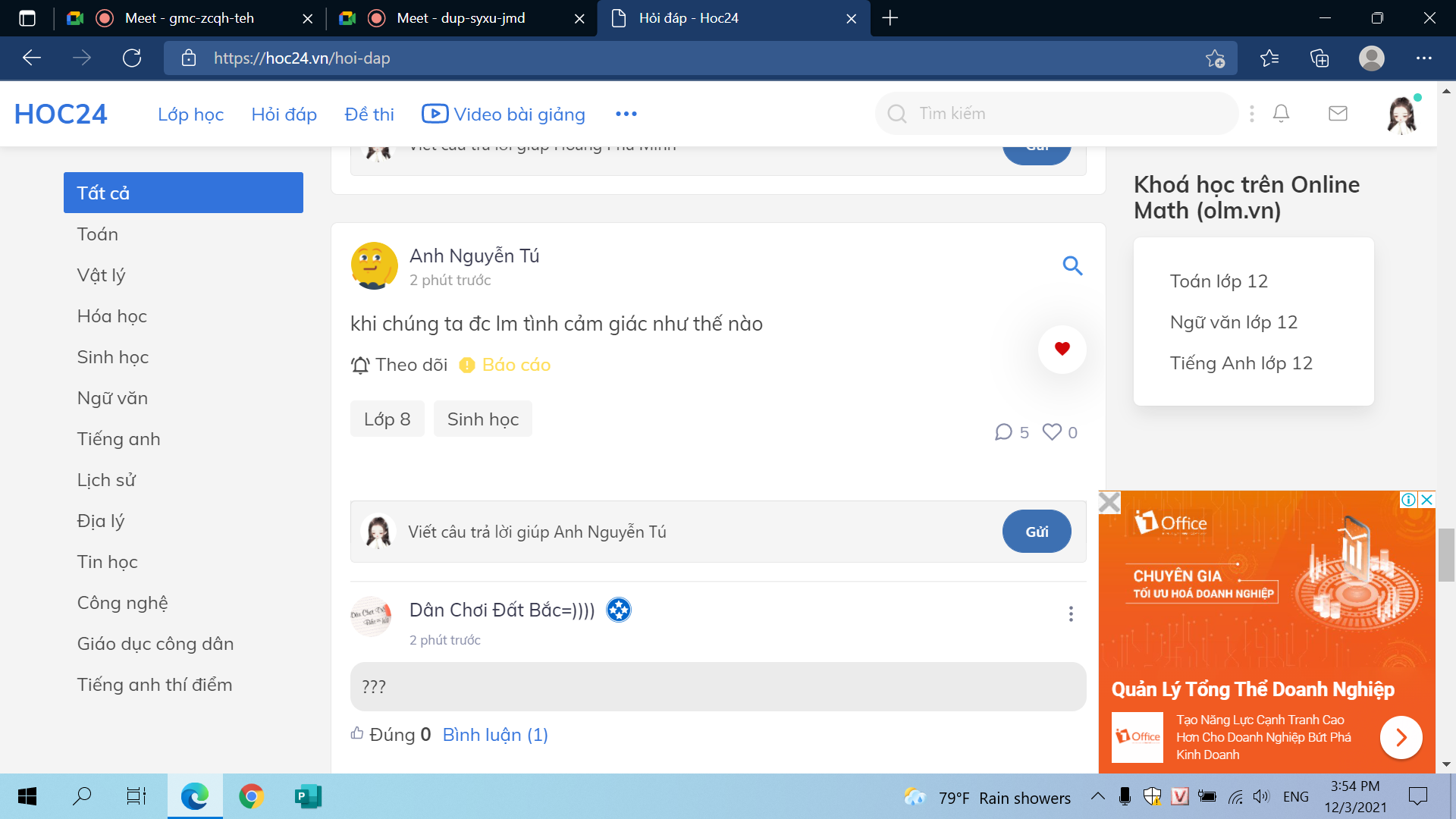Open a new browser tab
This screenshot has height=819, width=1456.
(x=890, y=18)
